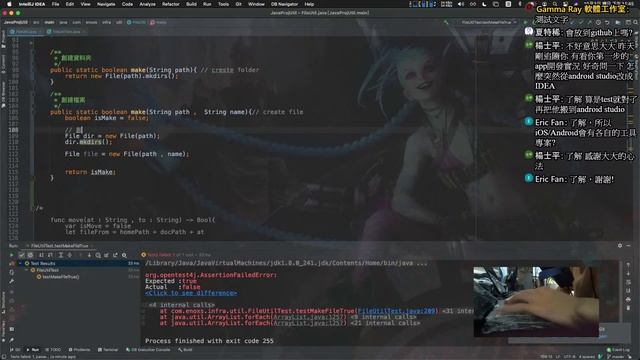
Task: Select testMakeFileTrue() in test tree
Action: 60,277
